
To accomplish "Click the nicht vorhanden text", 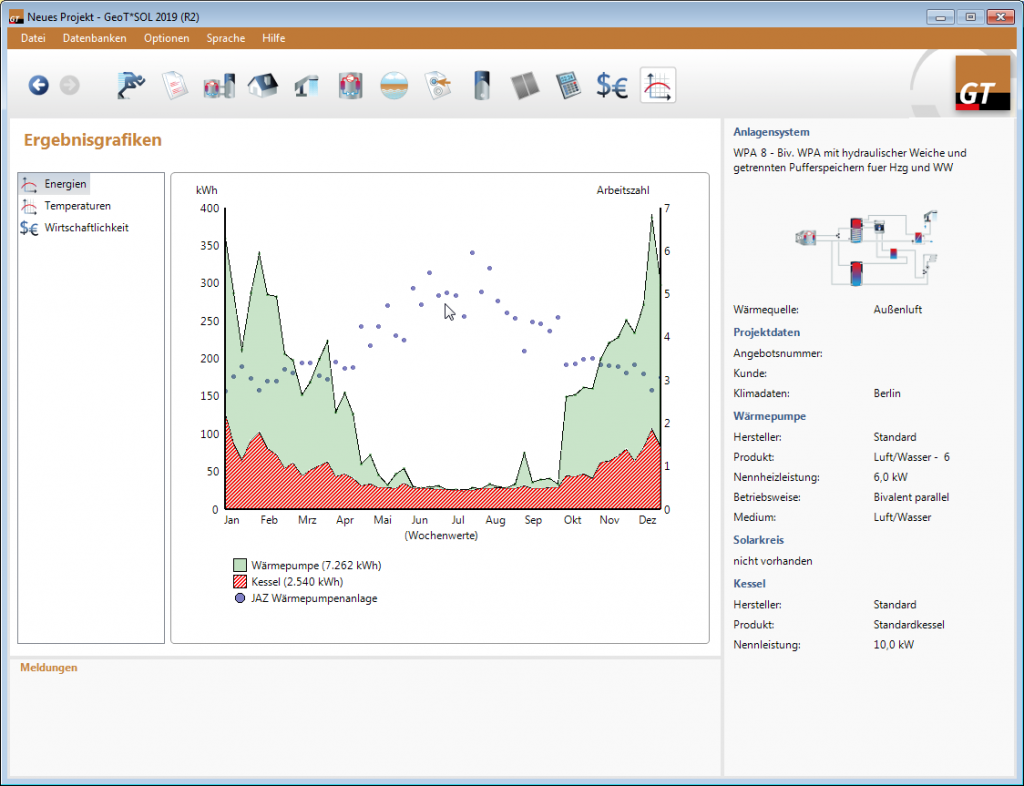I will coord(773,561).
